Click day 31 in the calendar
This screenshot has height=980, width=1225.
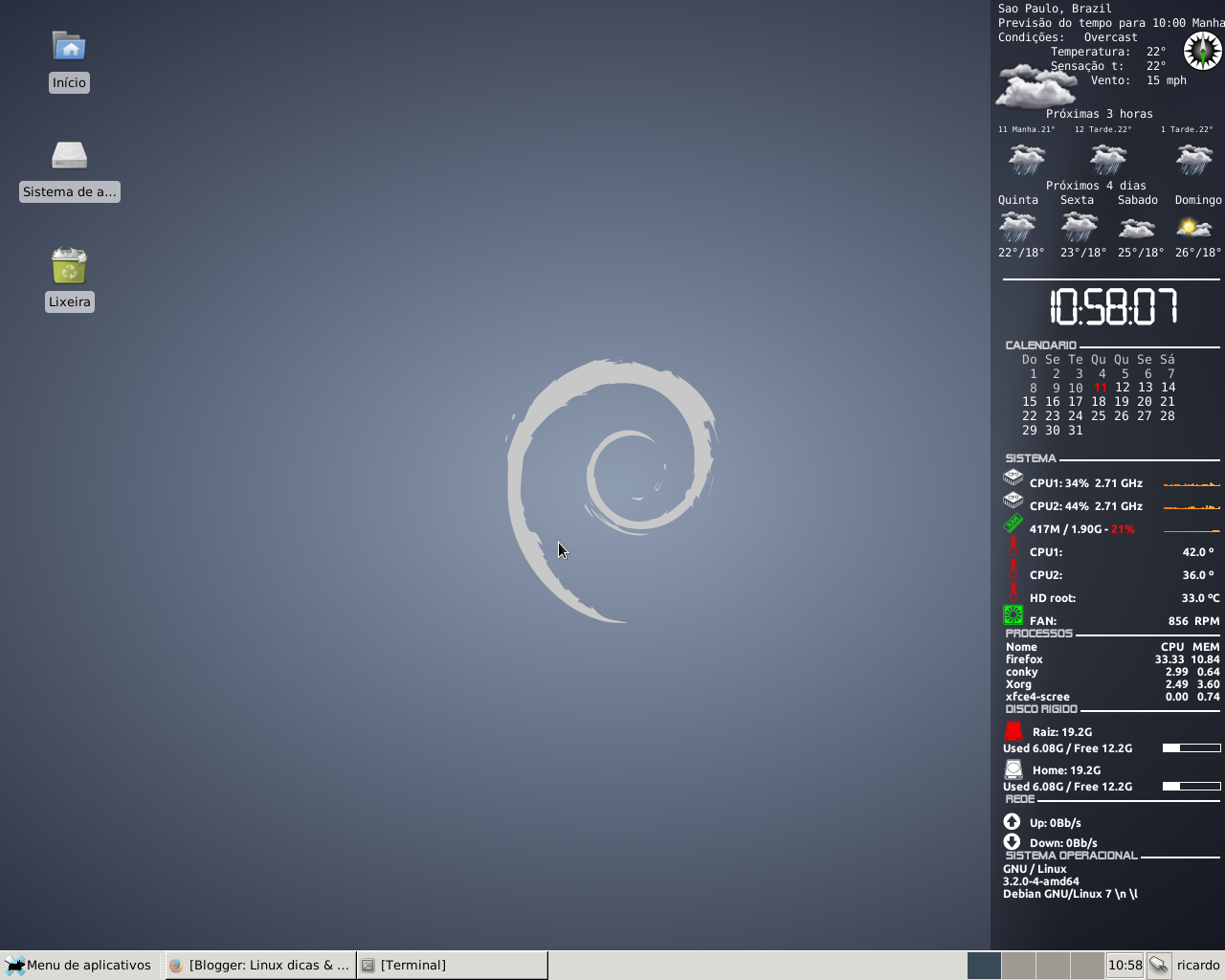point(1076,431)
